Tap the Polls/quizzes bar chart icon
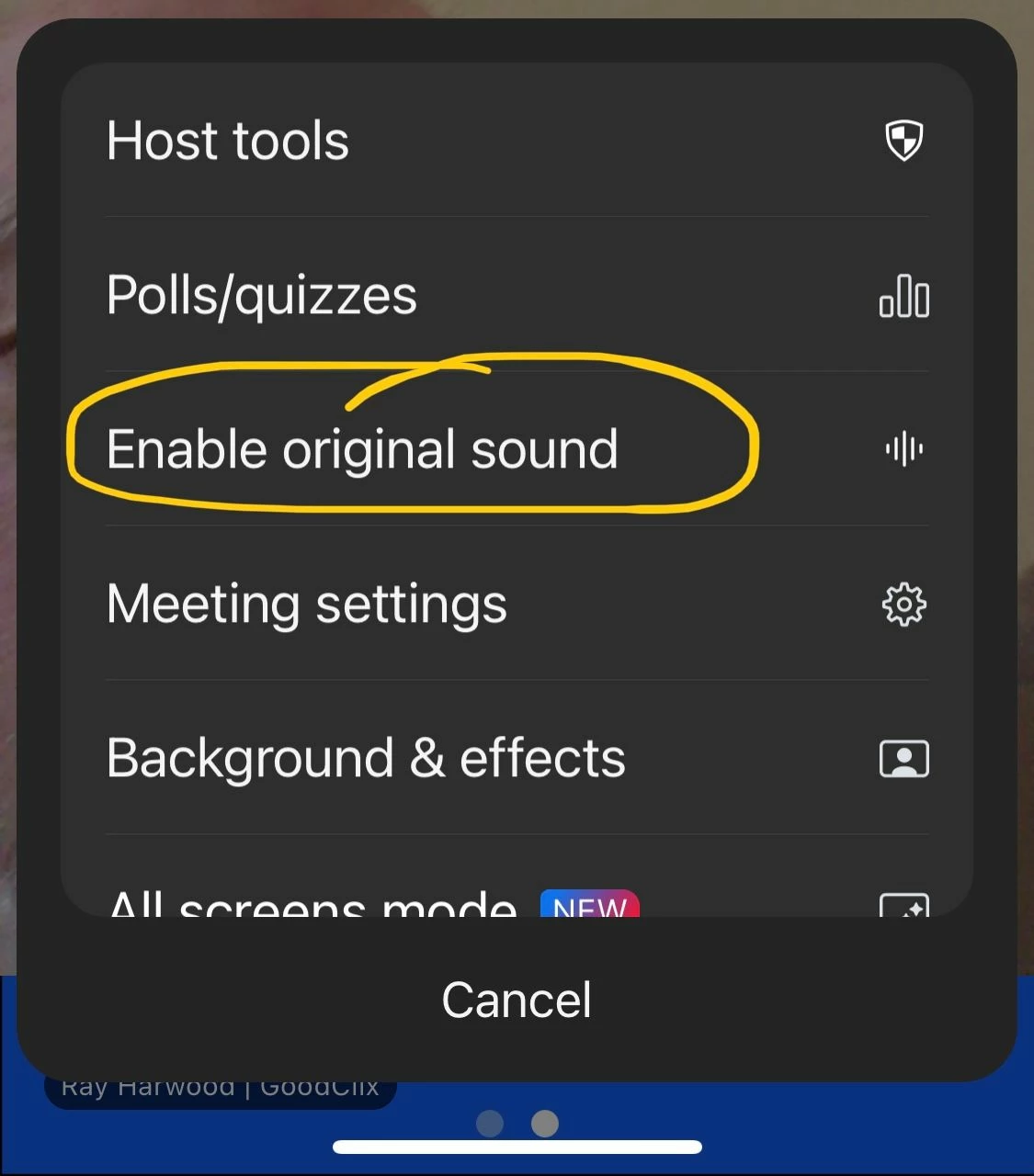This screenshot has width=1034, height=1176. pos(904,296)
